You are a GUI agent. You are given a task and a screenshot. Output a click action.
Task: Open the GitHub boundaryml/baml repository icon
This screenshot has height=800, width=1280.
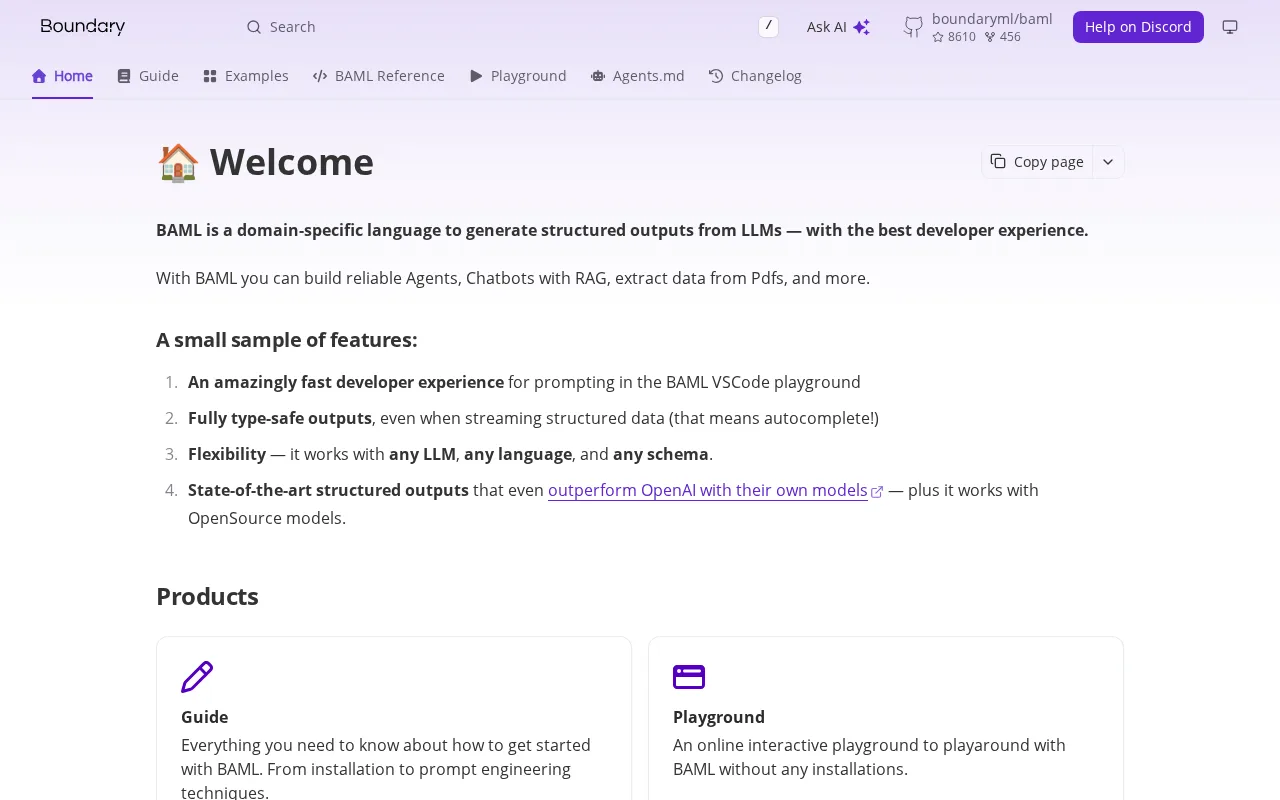[913, 27]
